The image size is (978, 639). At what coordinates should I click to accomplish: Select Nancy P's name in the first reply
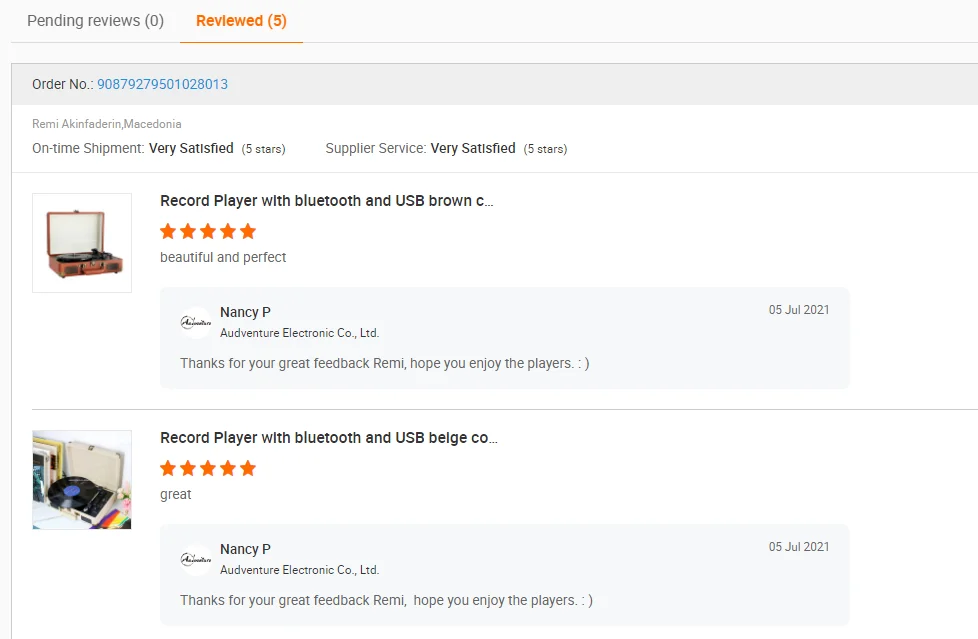click(245, 312)
